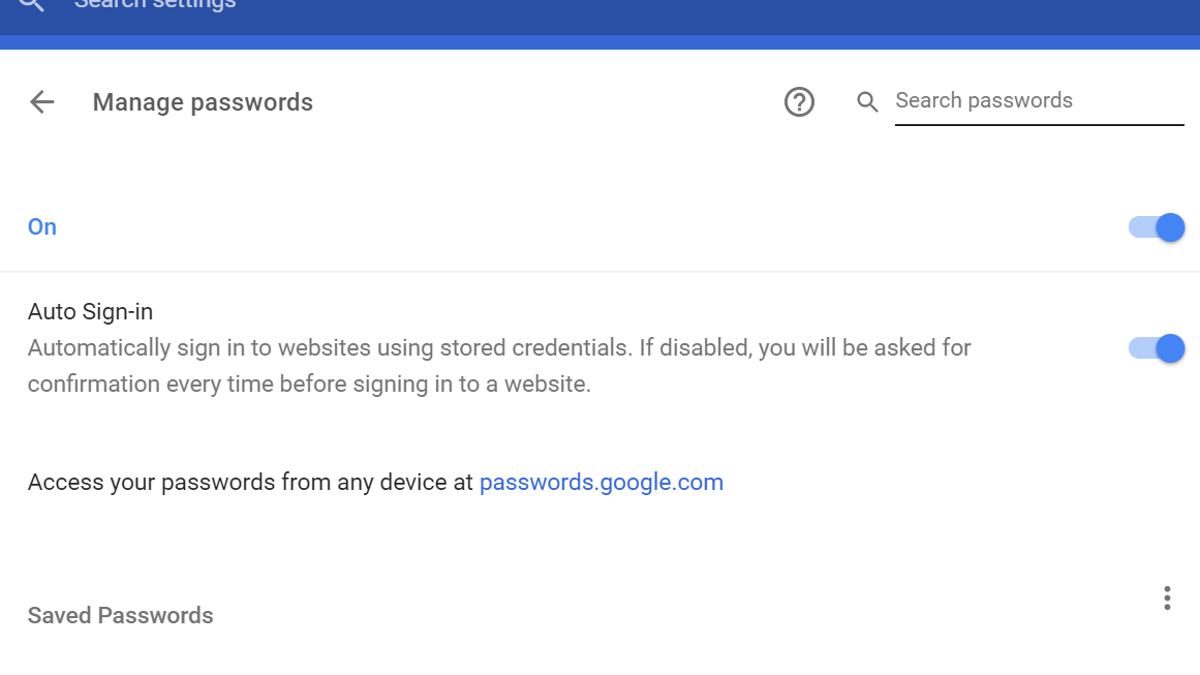
Task: Click the magnifier icon beside Search passwords
Action: 867,102
